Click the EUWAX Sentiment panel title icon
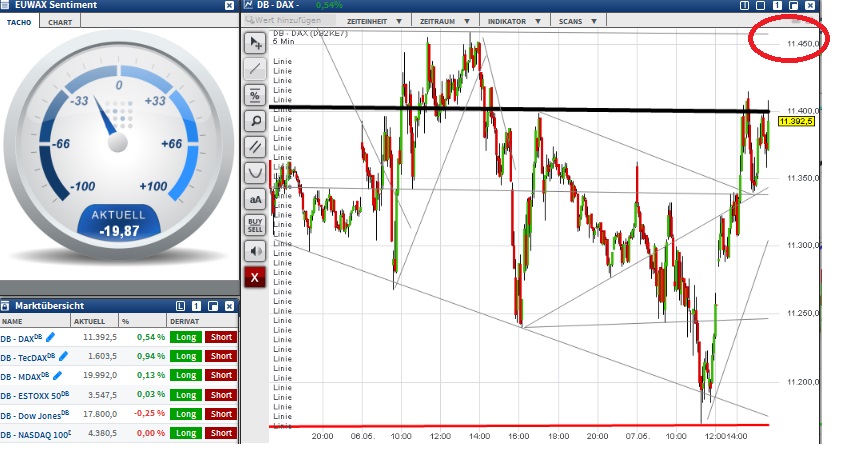The width and height of the screenshot is (859, 452). tap(5, 5)
